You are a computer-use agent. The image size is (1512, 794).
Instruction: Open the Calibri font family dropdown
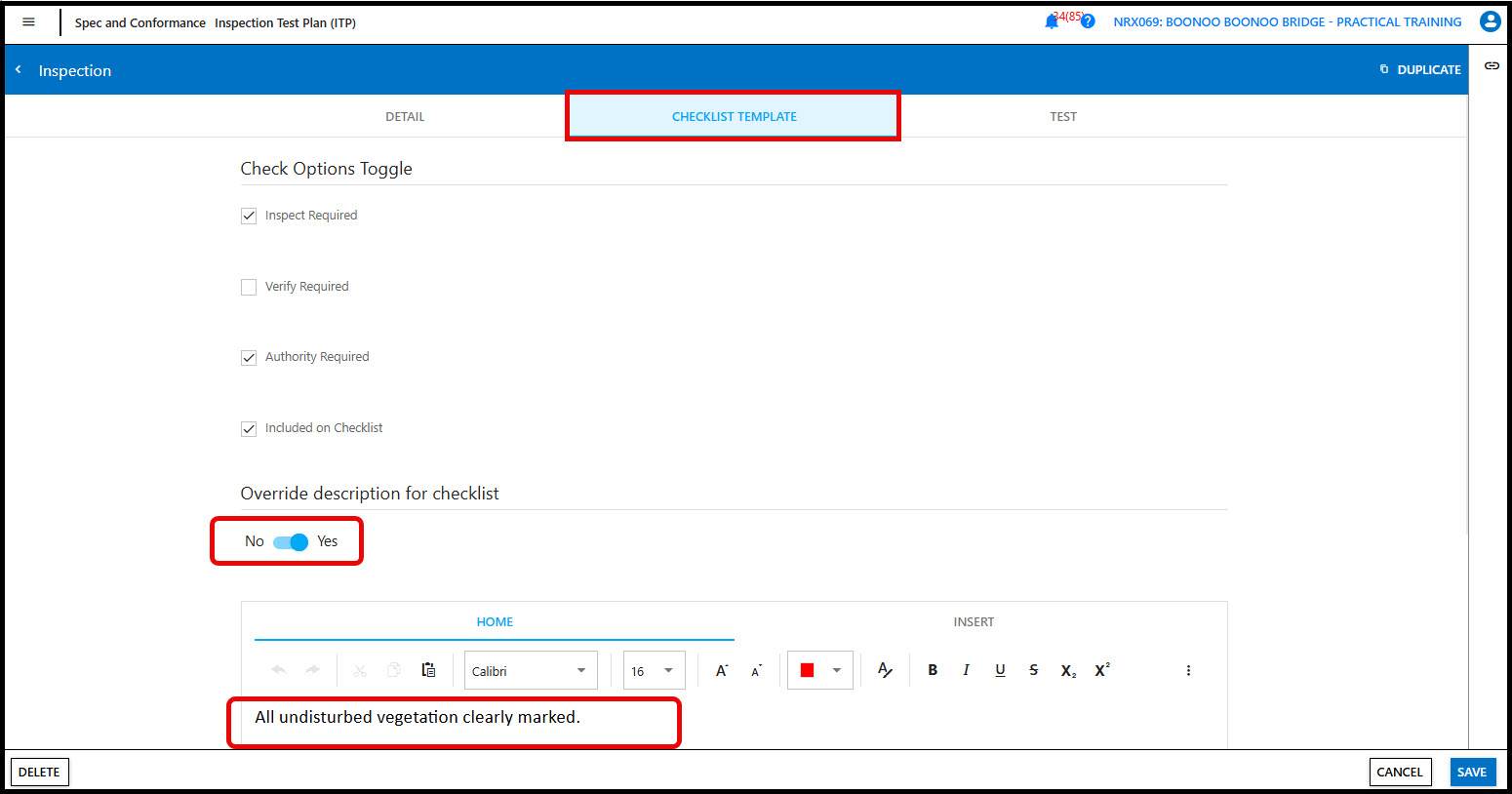coord(531,671)
